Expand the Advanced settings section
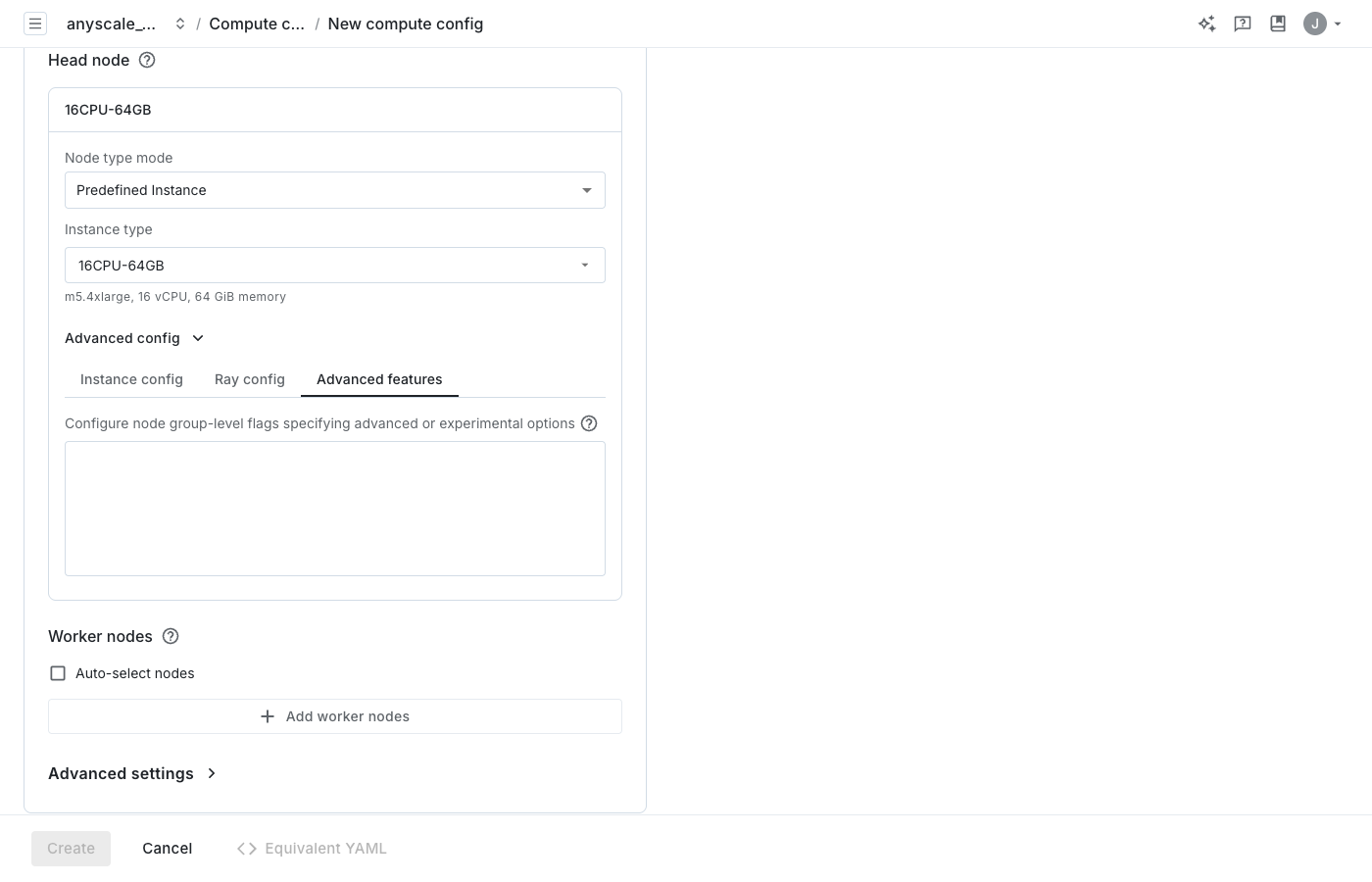 pos(132,773)
